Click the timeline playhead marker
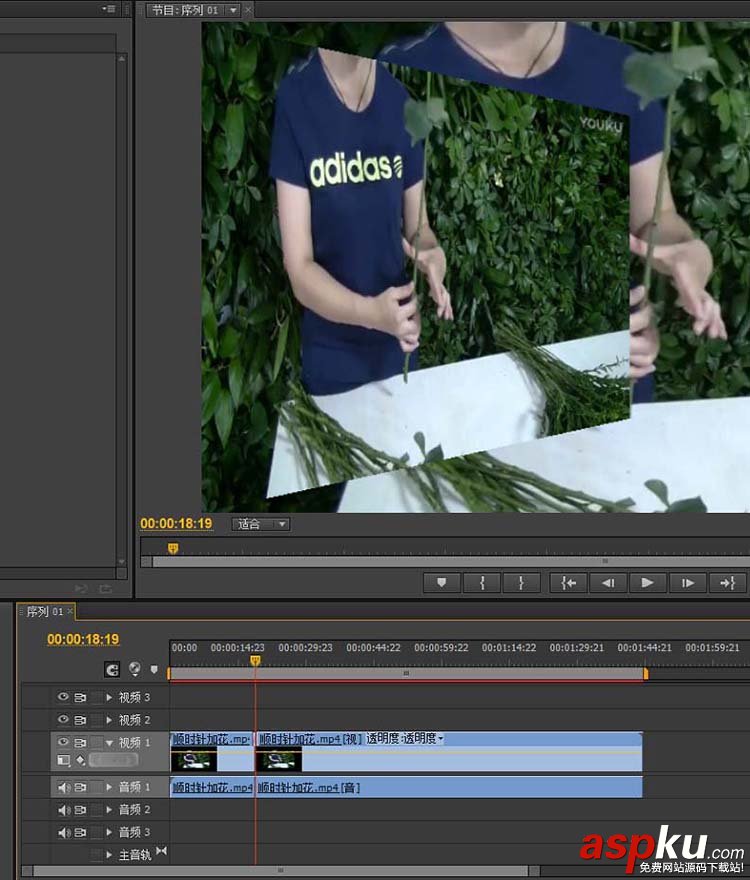Image resolution: width=750 pixels, height=880 pixels. tap(255, 661)
